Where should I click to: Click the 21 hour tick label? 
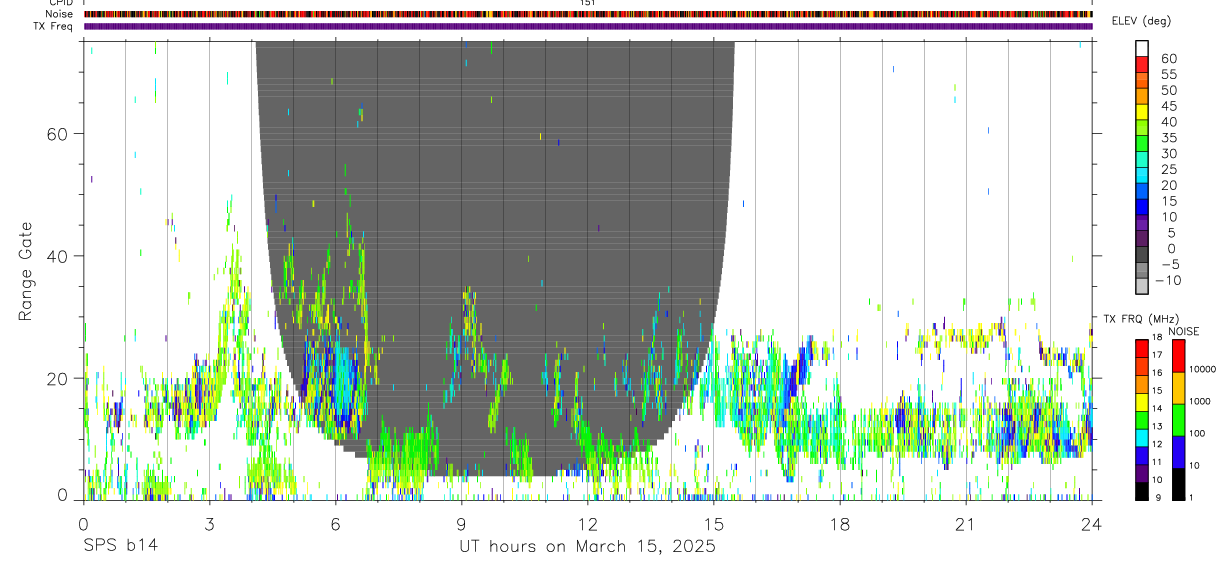click(966, 524)
